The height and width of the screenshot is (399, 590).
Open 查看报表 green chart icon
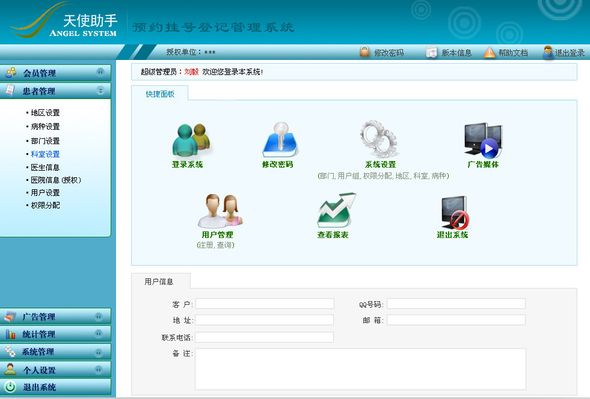click(336, 210)
